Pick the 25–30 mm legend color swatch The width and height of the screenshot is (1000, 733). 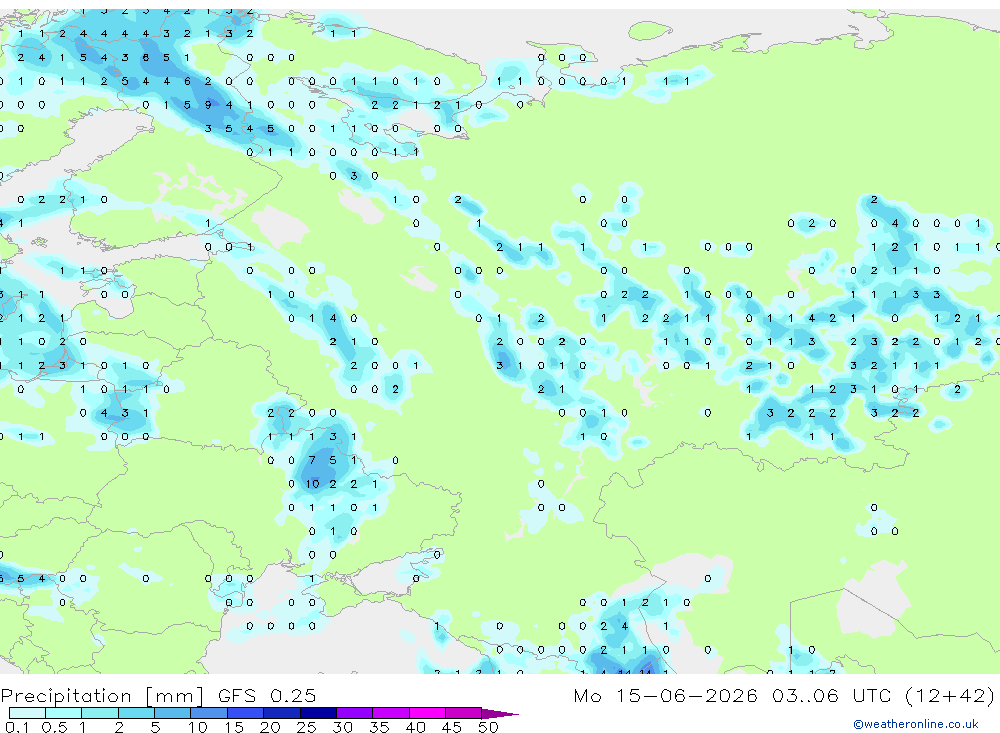pos(318,713)
